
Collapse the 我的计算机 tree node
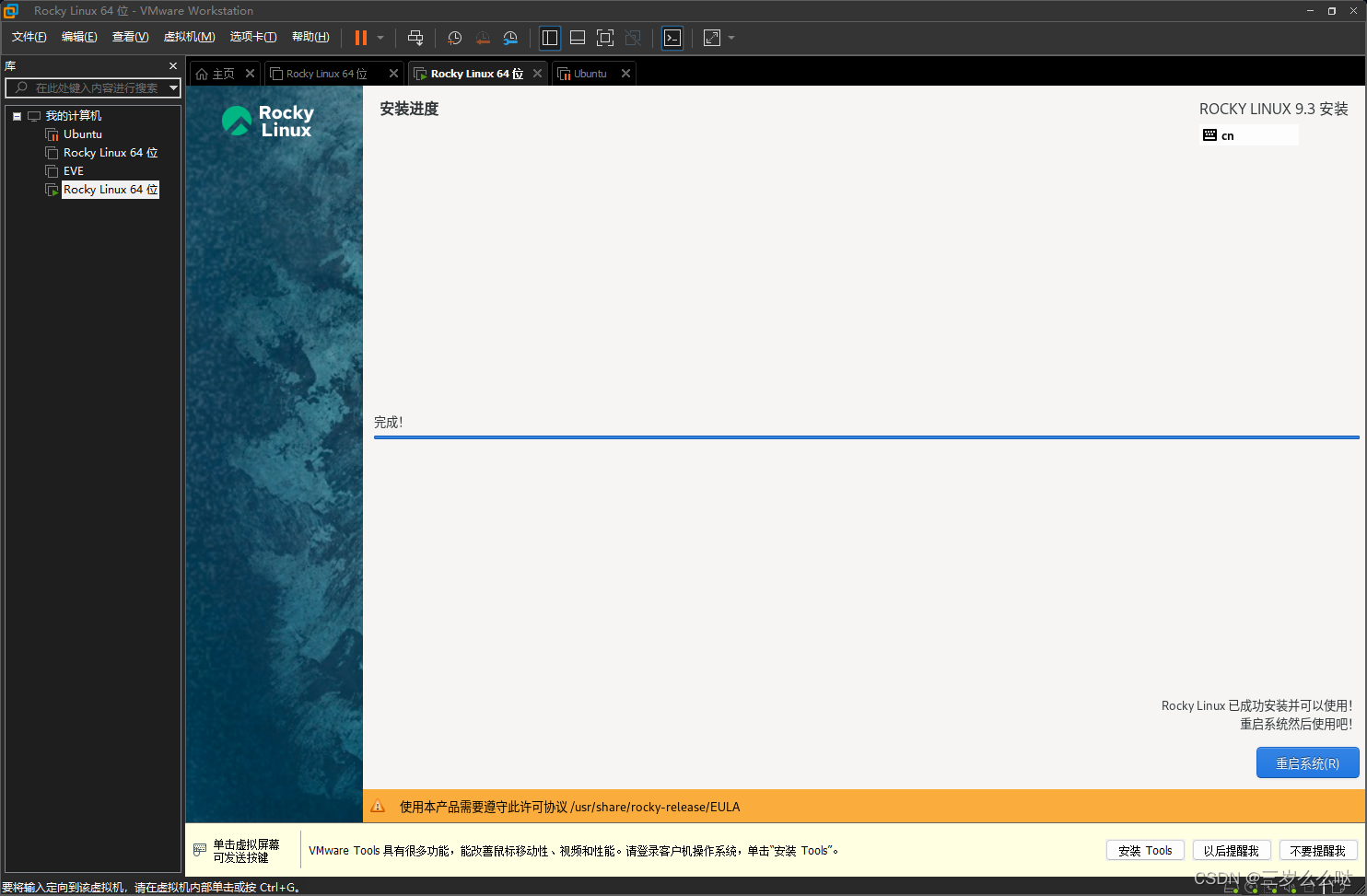pyautogui.click(x=17, y=116)
